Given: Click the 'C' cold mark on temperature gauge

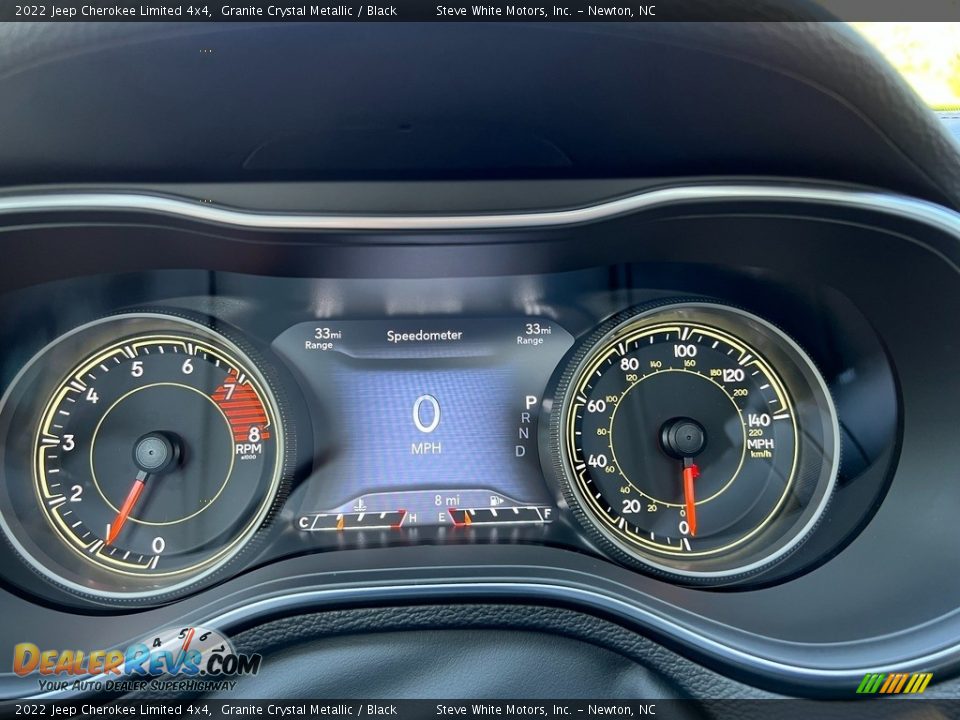Looking at the screenshot, I should 304,523.
